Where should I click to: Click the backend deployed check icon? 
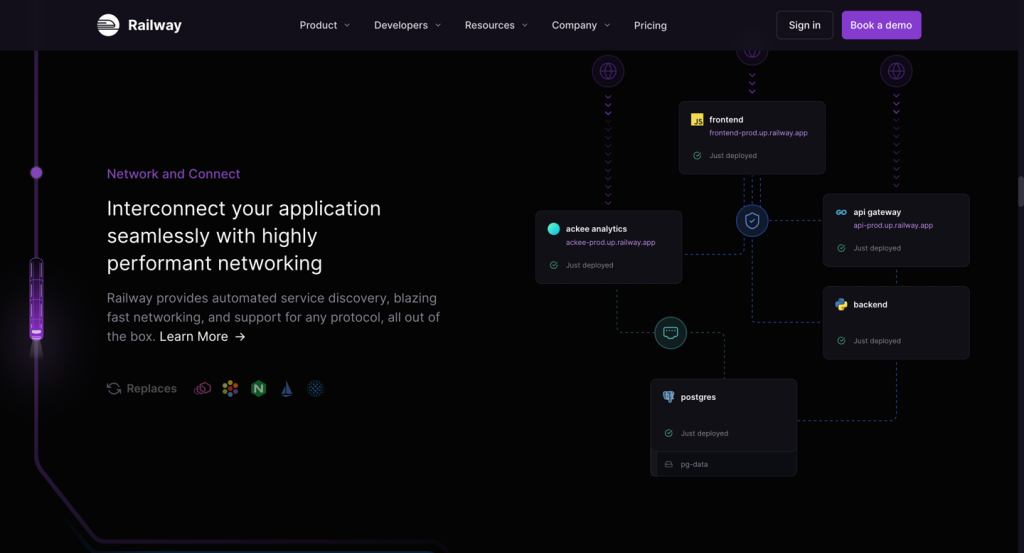tap(841, 341)
